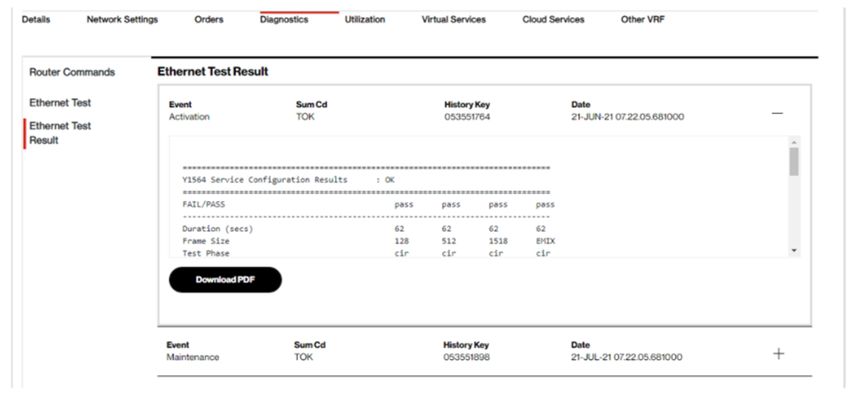This screenshot has height=396, width=850.
Task: Click the EMIX frame size value
Action: 545,241
